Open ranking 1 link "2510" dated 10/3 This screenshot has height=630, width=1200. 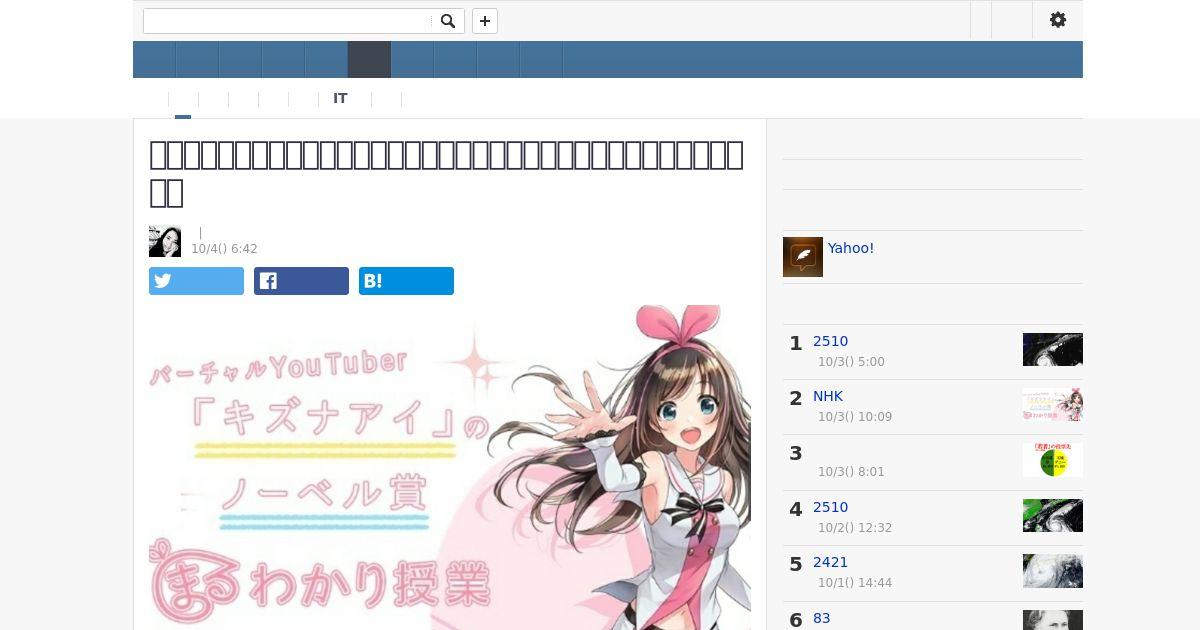[x=830, y=341]
